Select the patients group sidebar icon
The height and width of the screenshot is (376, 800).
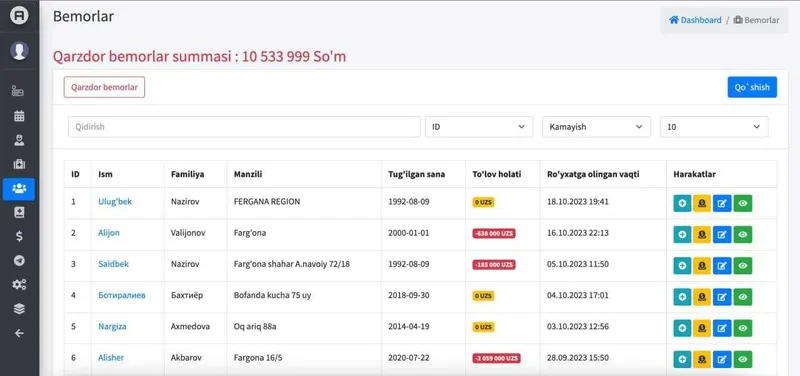tap(19, 189)
